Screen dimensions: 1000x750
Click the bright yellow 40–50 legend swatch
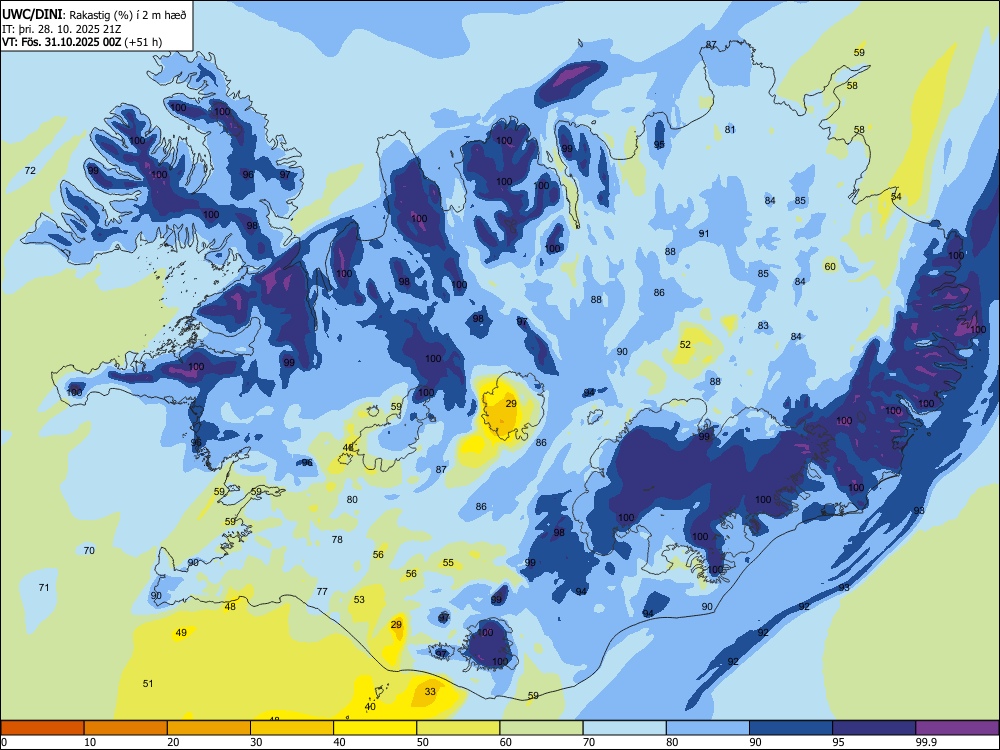[x=375, y=728]
